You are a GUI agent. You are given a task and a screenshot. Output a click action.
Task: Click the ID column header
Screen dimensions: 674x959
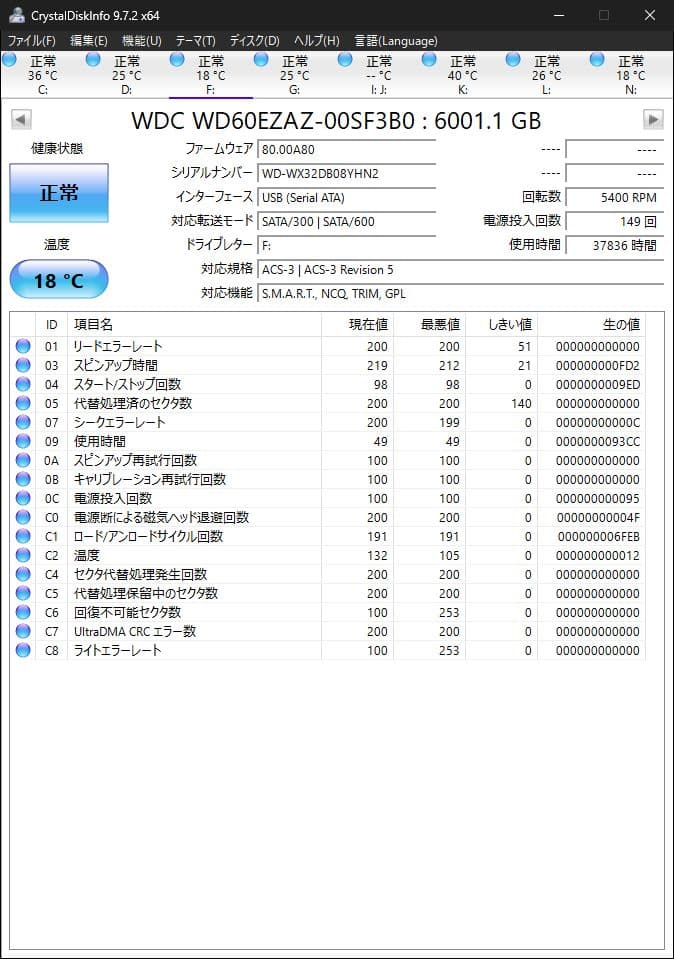(51, 325)
